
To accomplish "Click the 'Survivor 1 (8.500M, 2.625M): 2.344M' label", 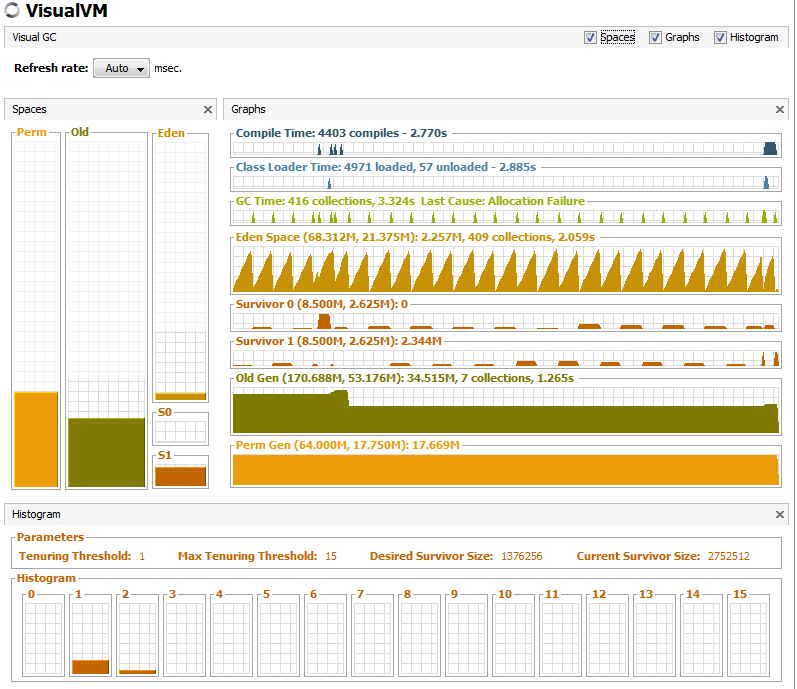I will (x=339, y=341).
